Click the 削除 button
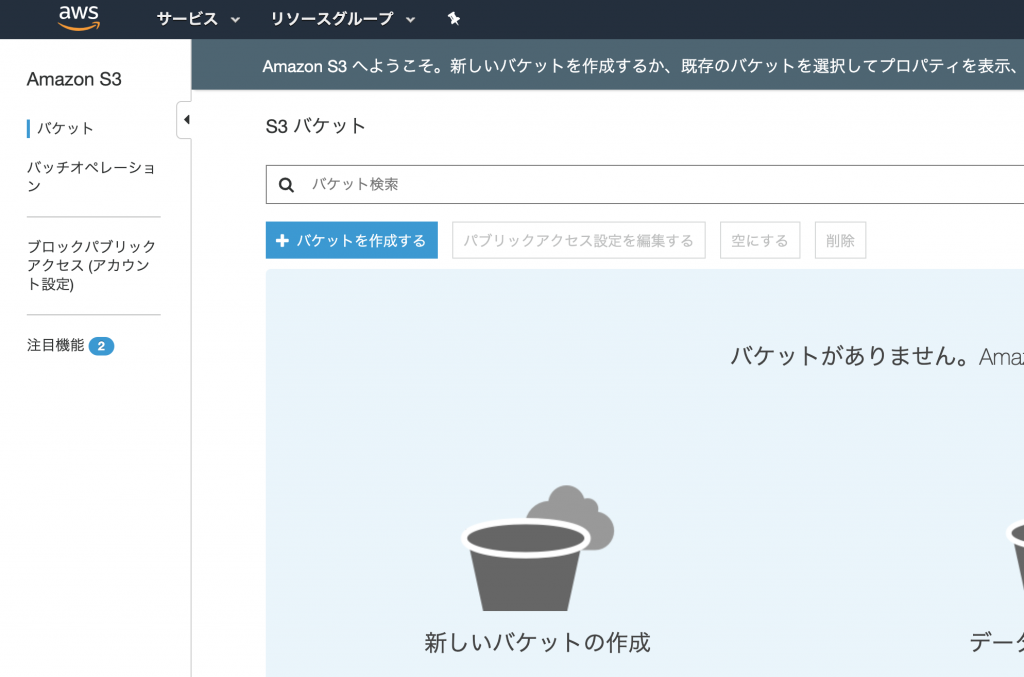The image size is (1024, 677). [840, 240]
